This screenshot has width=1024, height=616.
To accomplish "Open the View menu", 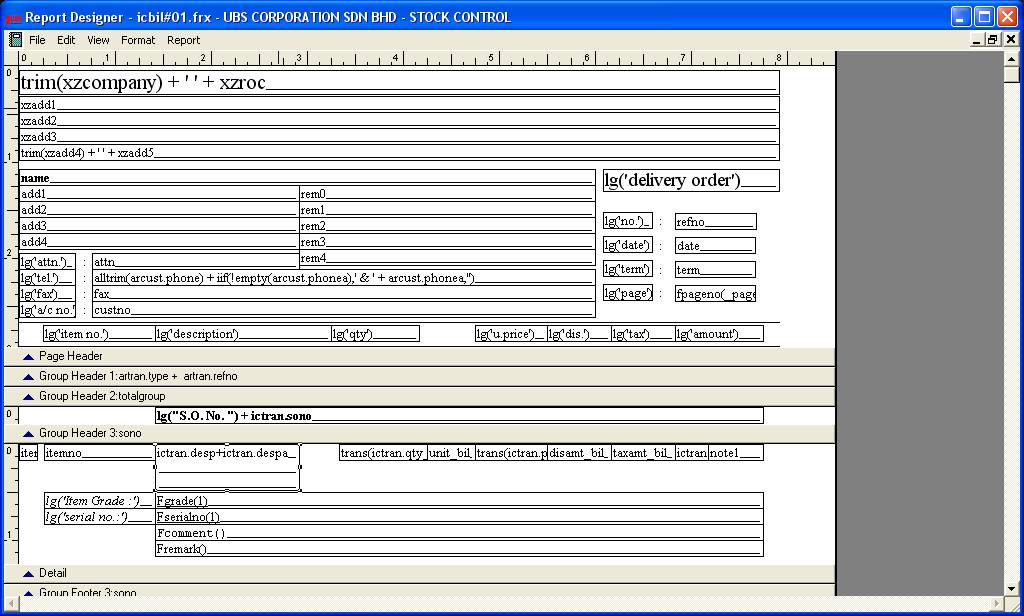I will click(x=98, y=40).
